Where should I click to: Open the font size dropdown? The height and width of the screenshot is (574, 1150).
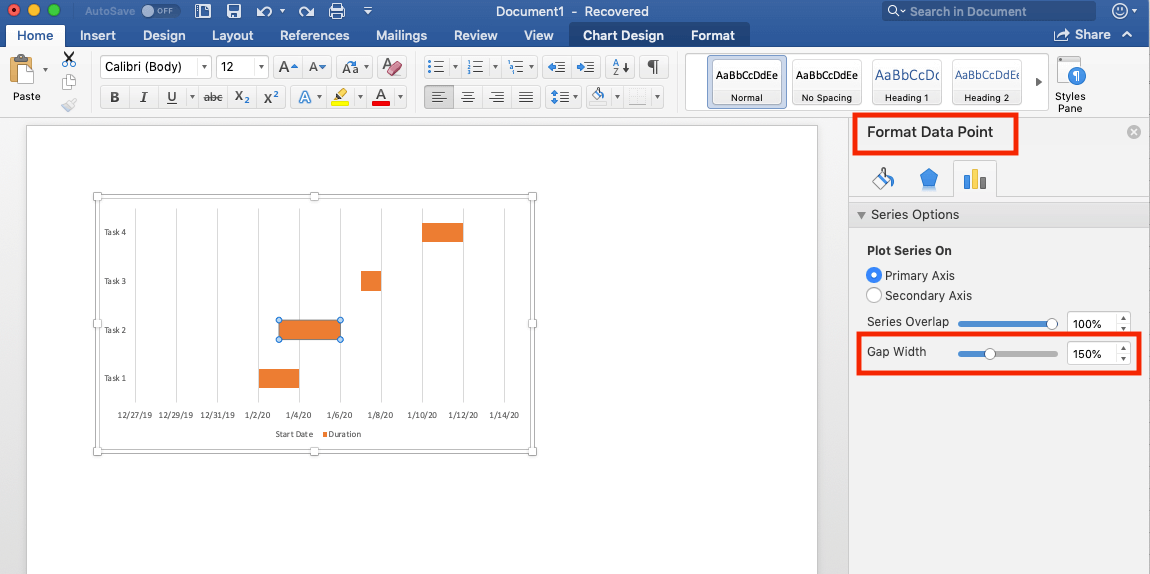click(243, 67)
